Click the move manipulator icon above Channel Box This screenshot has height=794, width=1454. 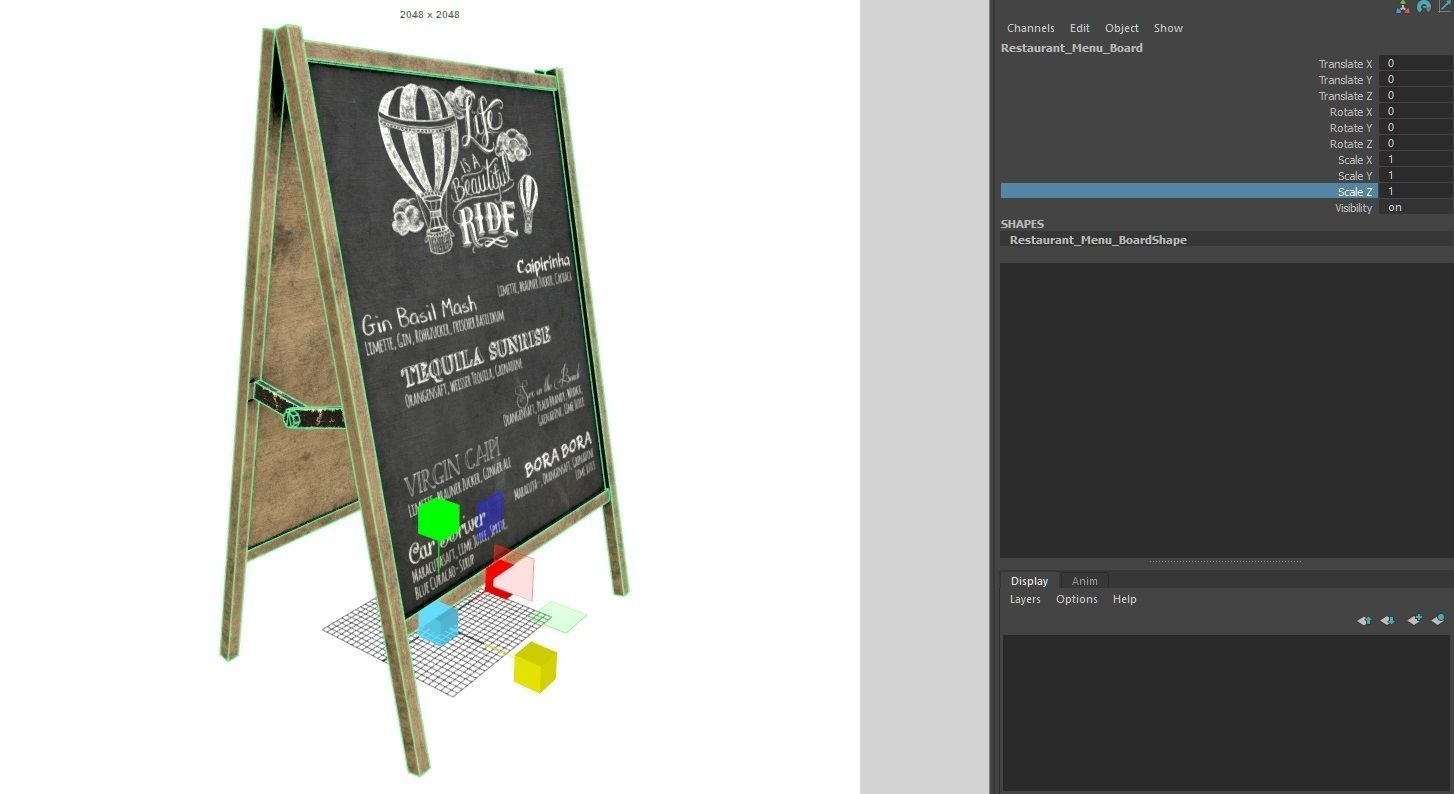(1403, 6)
